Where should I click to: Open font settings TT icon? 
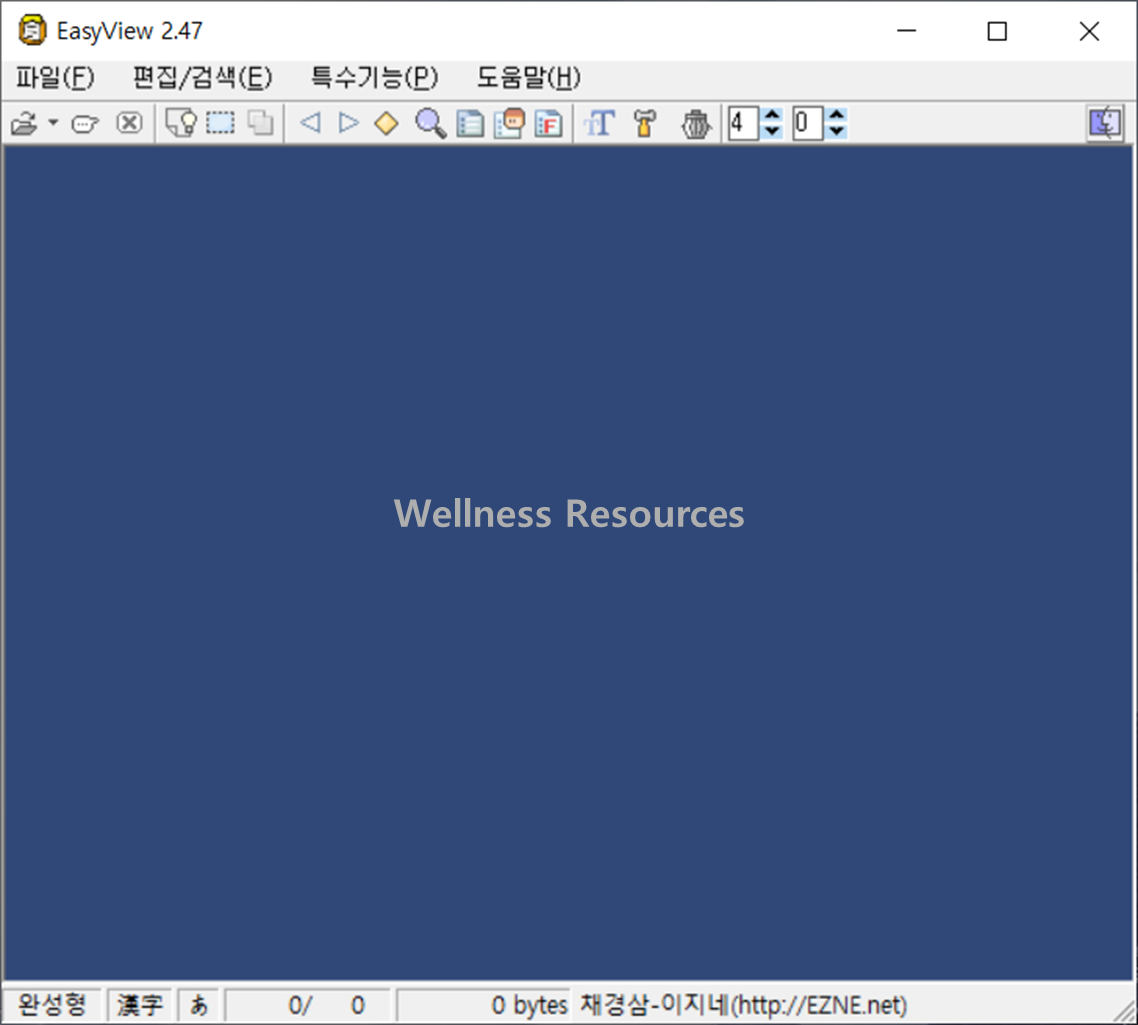point(599,123)
